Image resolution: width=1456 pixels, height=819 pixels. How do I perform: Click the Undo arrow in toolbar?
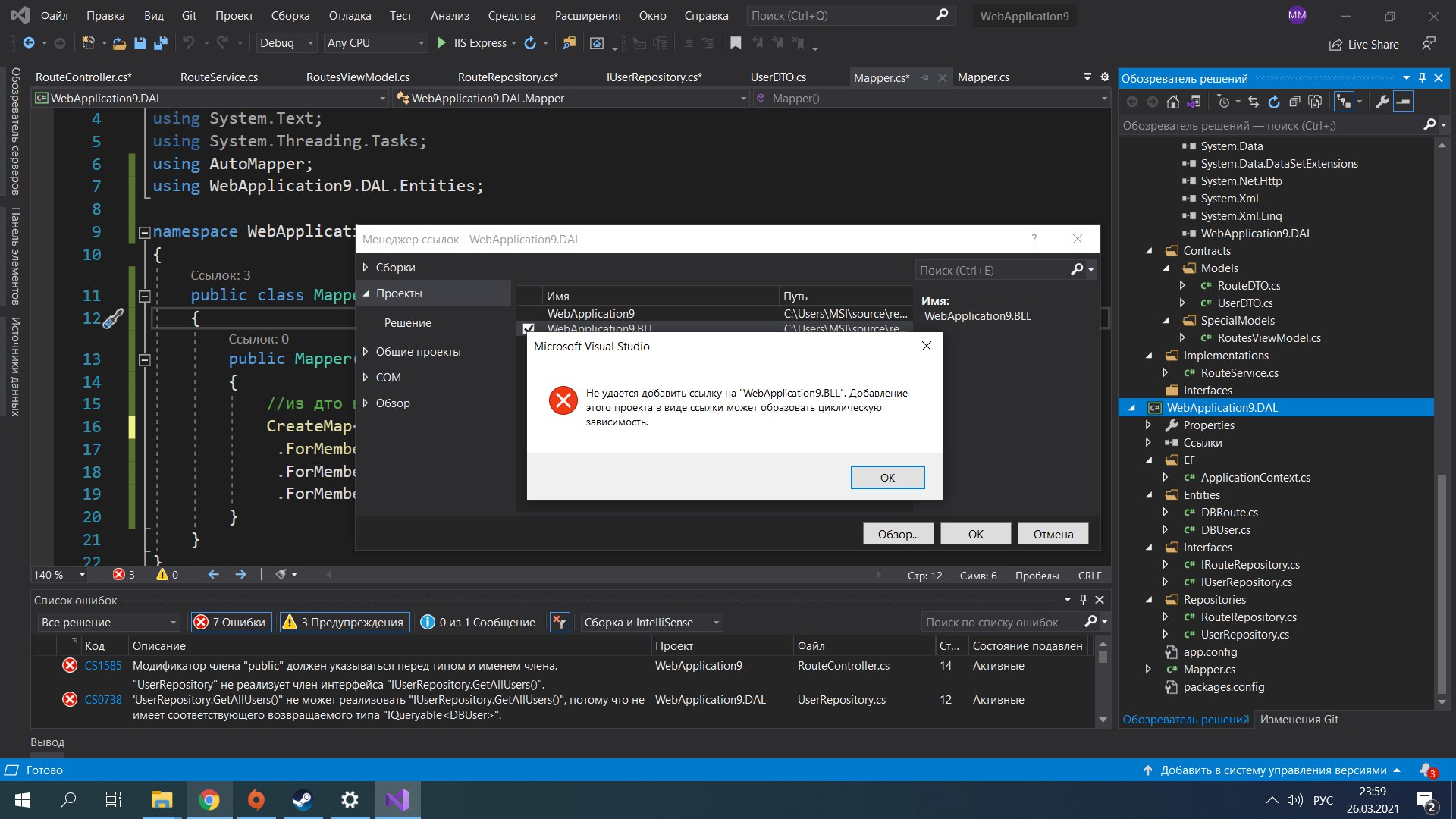pos(189,43)
